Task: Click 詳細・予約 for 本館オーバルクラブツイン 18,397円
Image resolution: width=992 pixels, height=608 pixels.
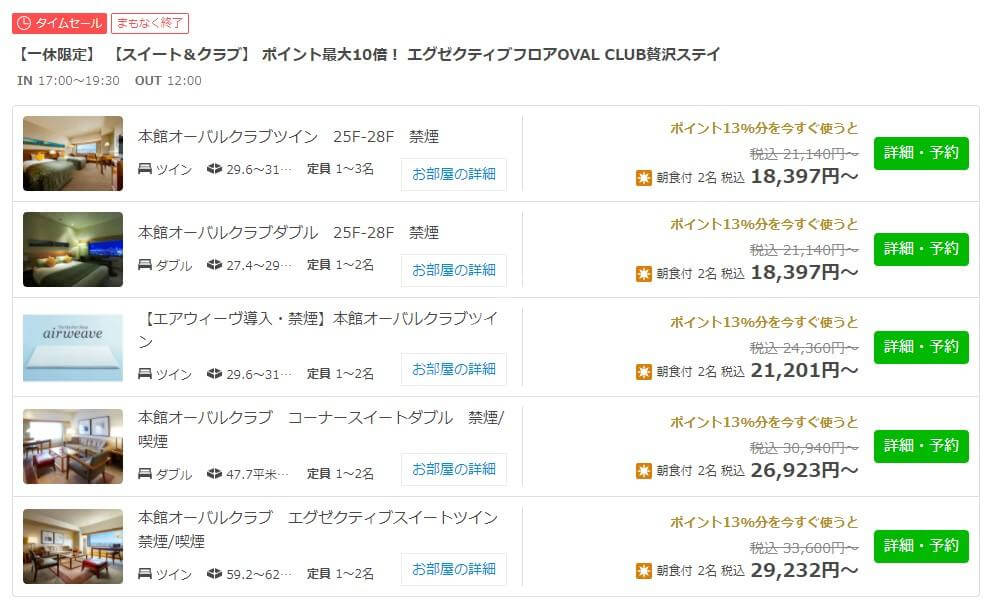Action: click(x=921, y=153)
